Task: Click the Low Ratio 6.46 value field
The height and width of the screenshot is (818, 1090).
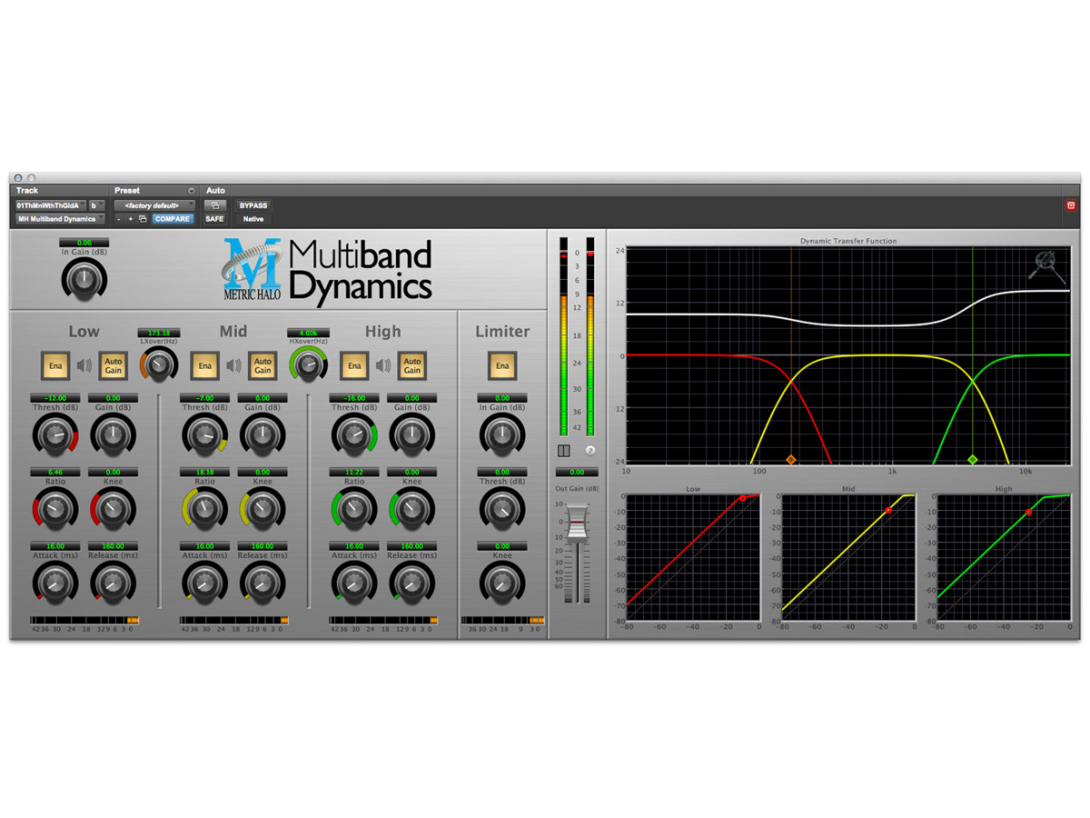Action: click(x=55, y=472)
